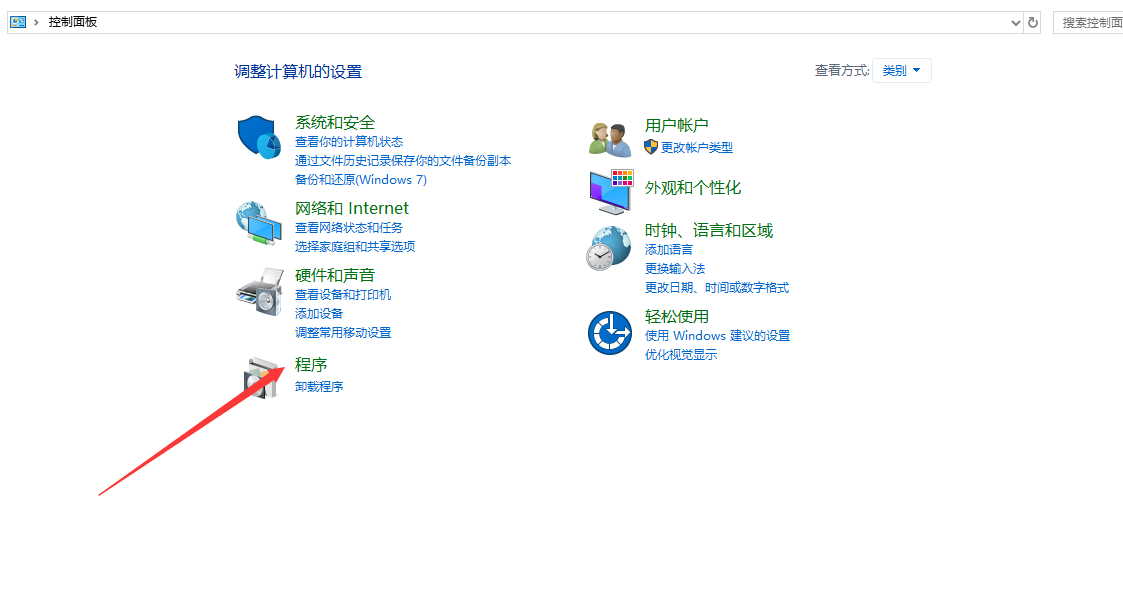The width and height of the screenshot is (1123, 605).
Task: Expand the address bar history dropdown
Action: click(1016, 21)
